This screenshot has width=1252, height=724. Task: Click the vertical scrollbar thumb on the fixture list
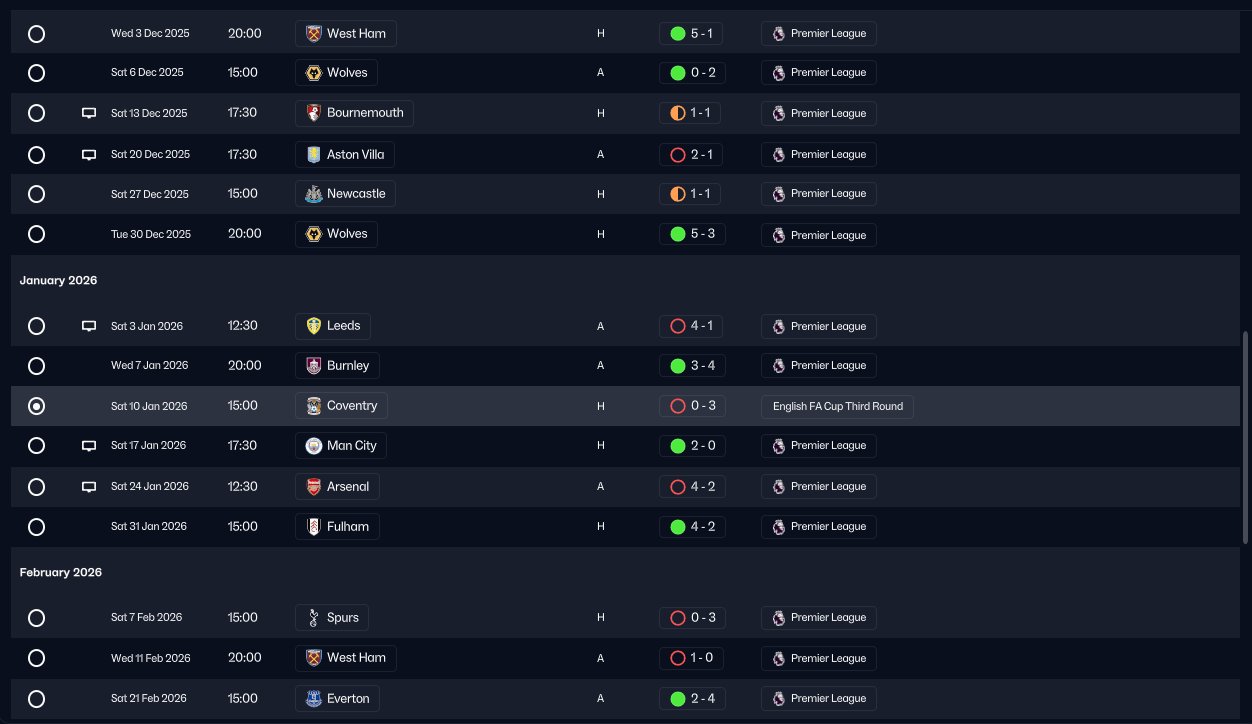pyautogui.click(x=1245, y=438)
